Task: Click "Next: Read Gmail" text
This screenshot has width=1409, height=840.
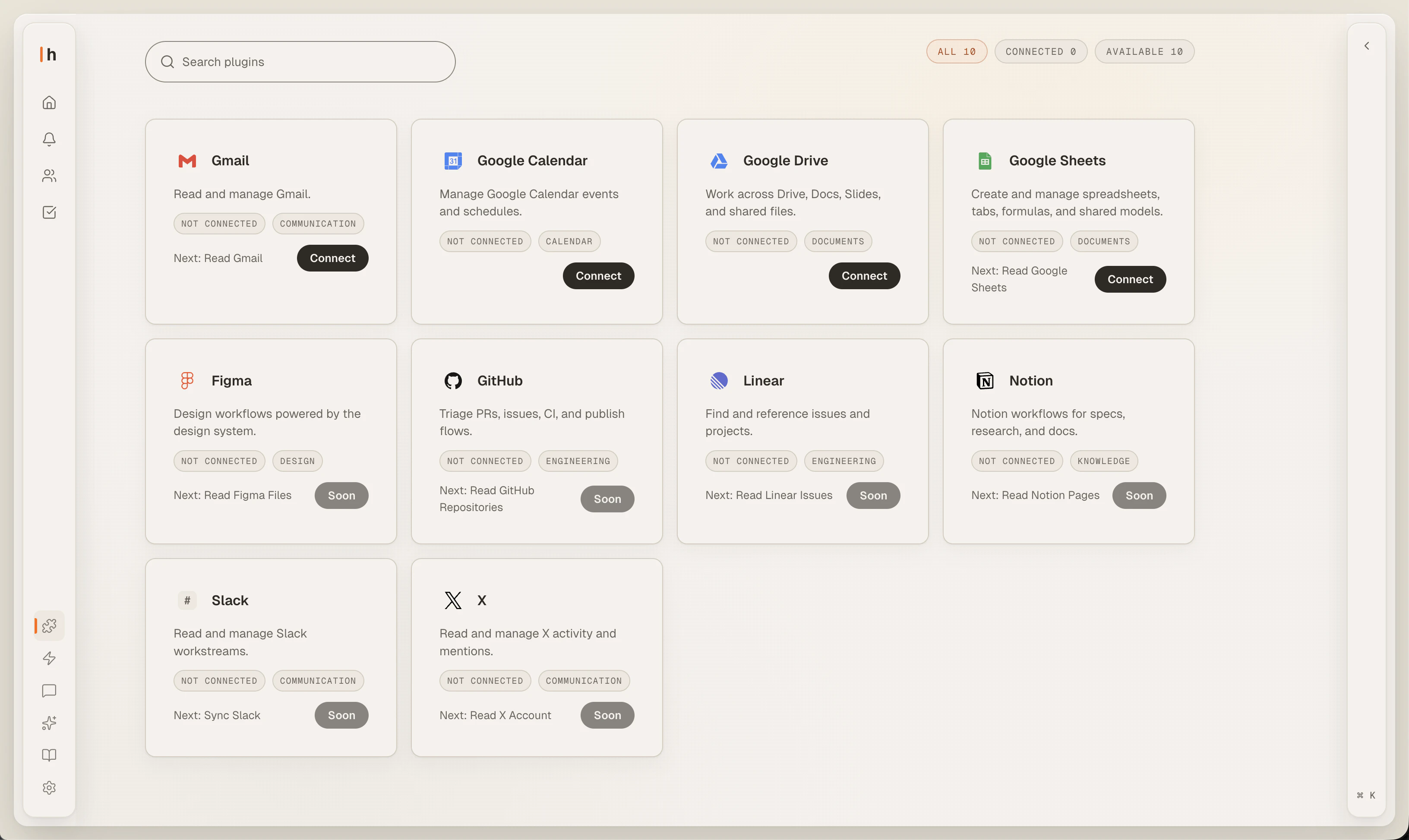Action: tap(218, 258)
